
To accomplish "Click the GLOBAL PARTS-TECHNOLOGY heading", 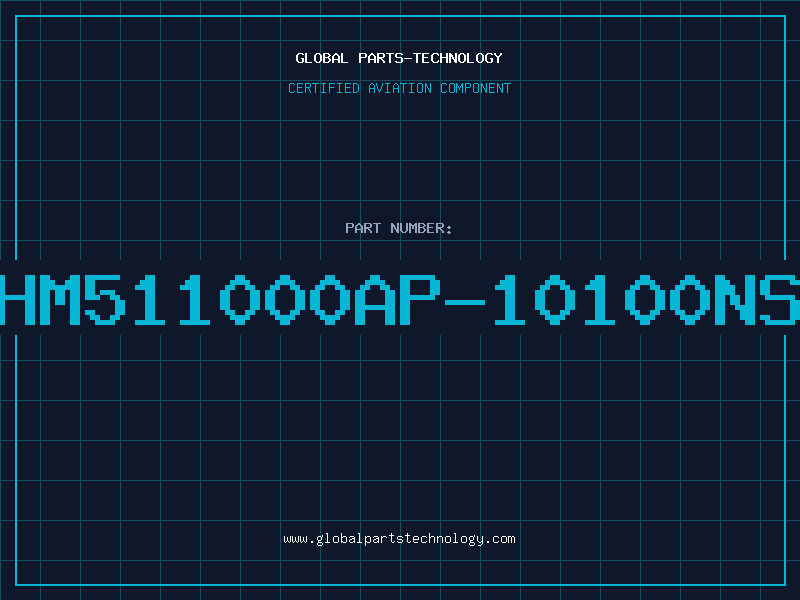I will click(399, 58).
